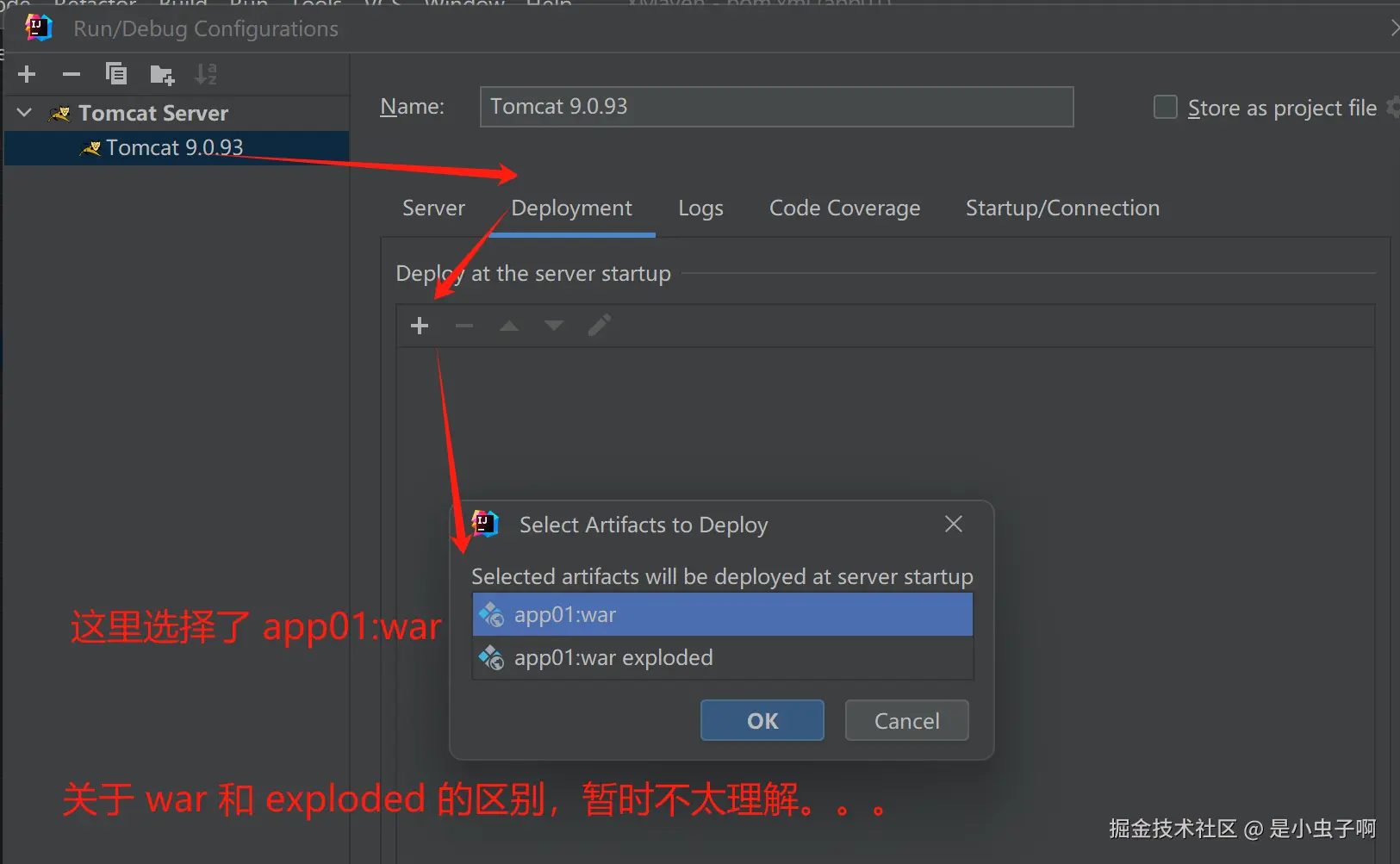Remove the selected configuration with minus icon
The width and height of the screenshot is (1400, 864).
coord(72,74)
